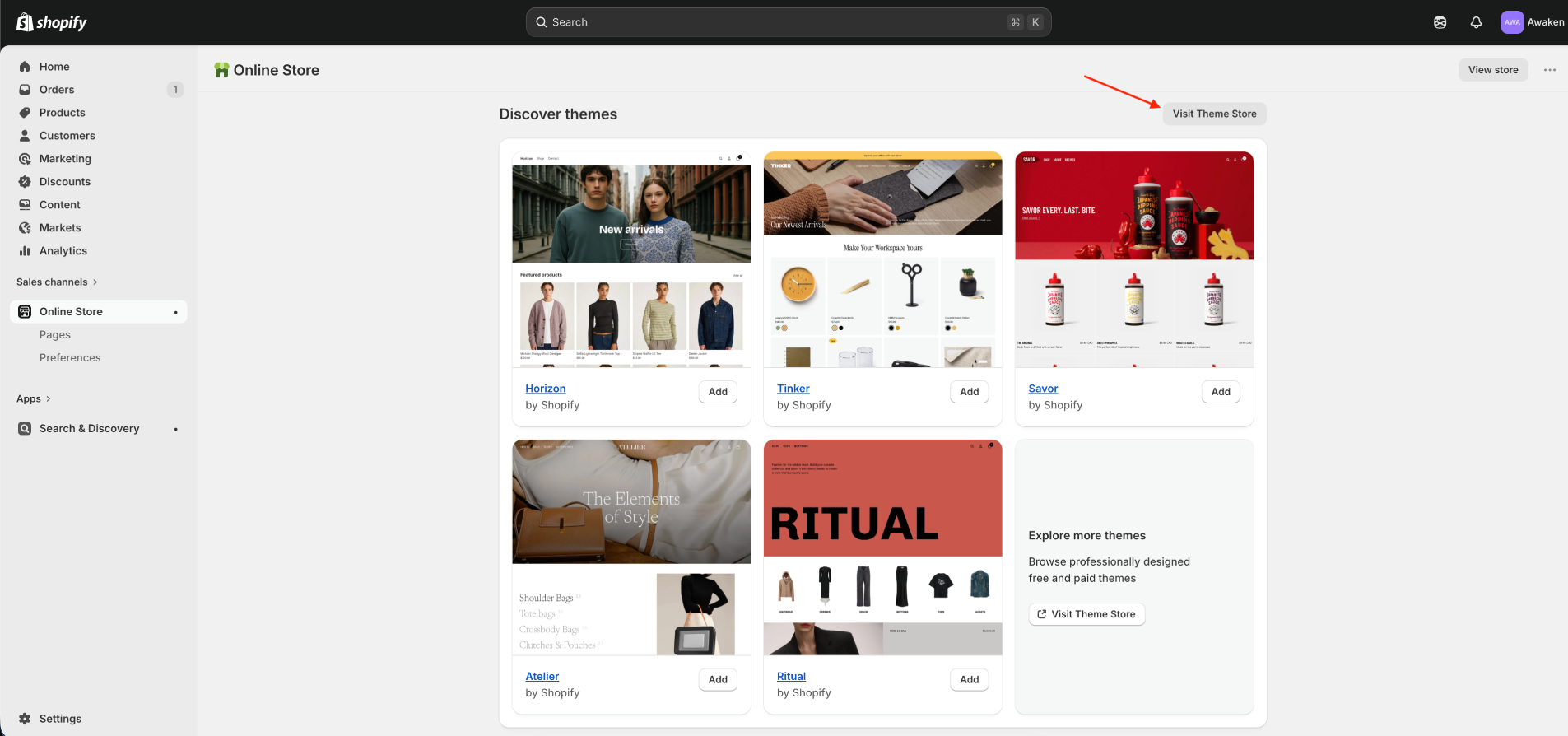
Task: Click the Shopify logo
Action: tap(52, 22)
